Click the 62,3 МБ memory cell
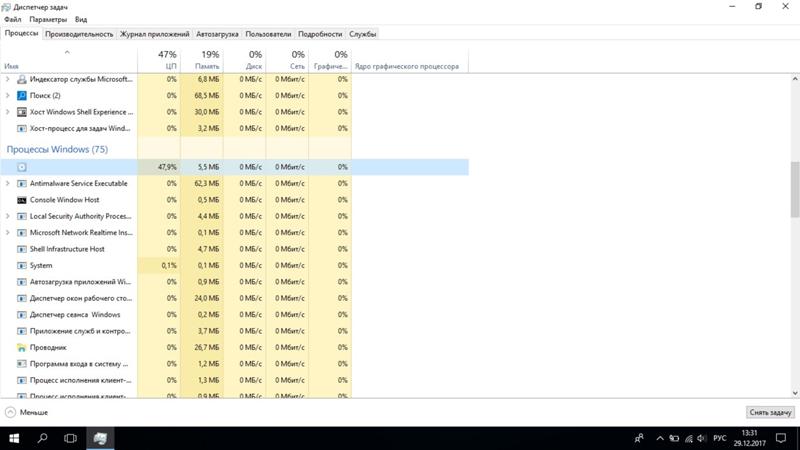The height and width of the screenshot is (450, 800). [202, 183]
